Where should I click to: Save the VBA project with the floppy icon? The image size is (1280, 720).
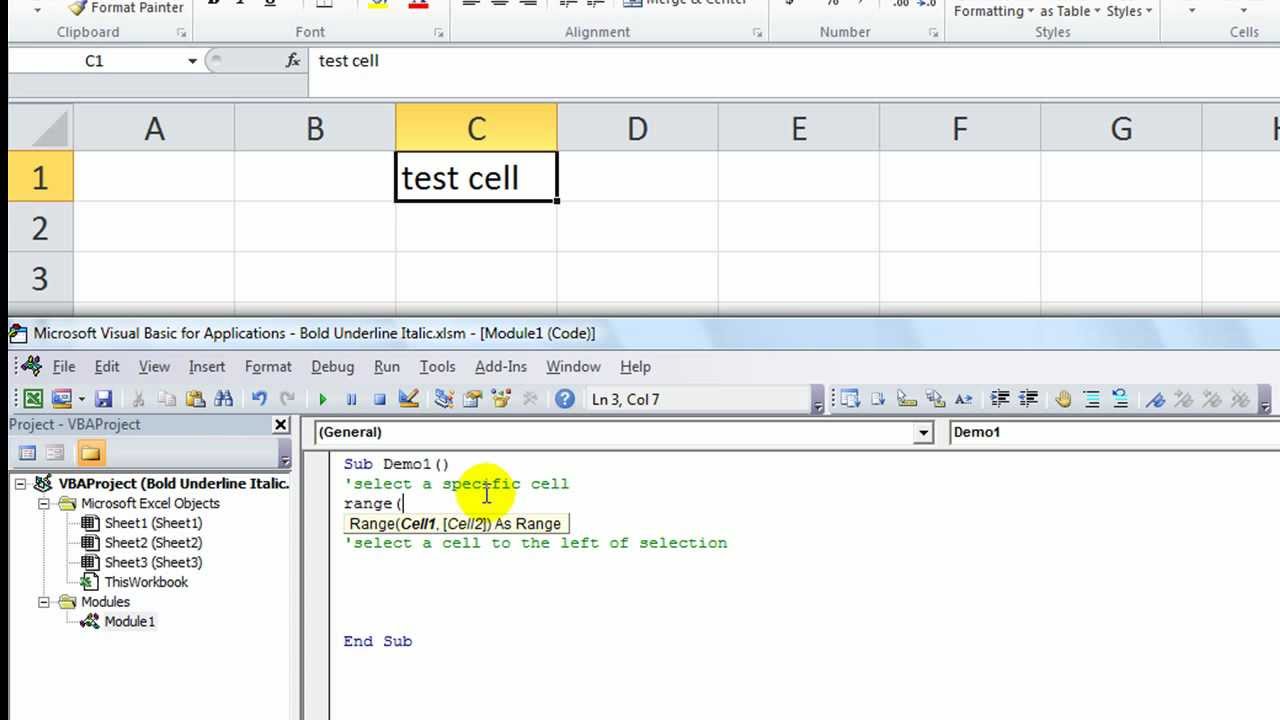click(x=103, y=399)
